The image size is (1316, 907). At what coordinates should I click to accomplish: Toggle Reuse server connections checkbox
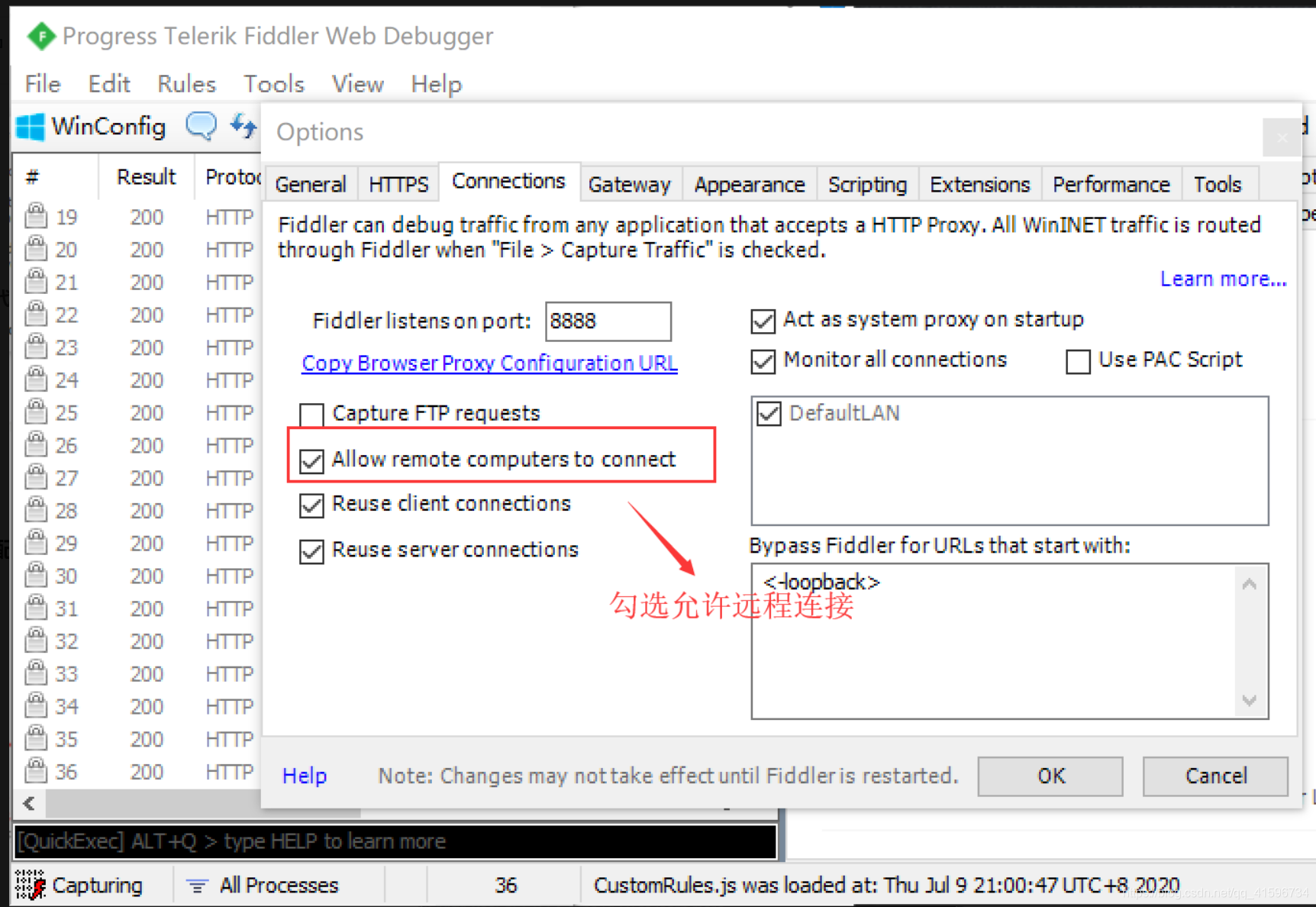(311, 550)
